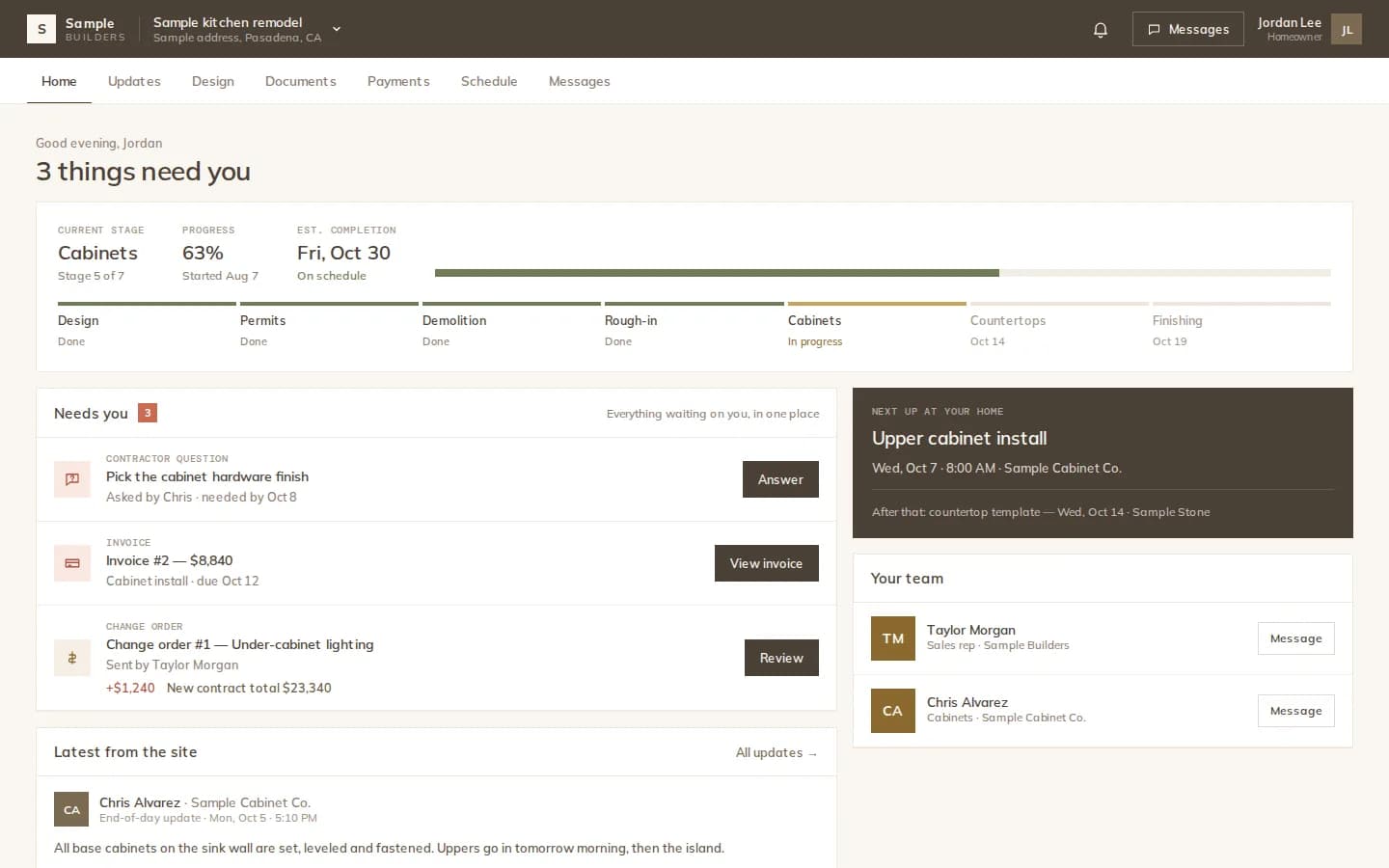Click Taylor Morgan's TM avatar
The image size is (1389, 868).
(893, 638)
